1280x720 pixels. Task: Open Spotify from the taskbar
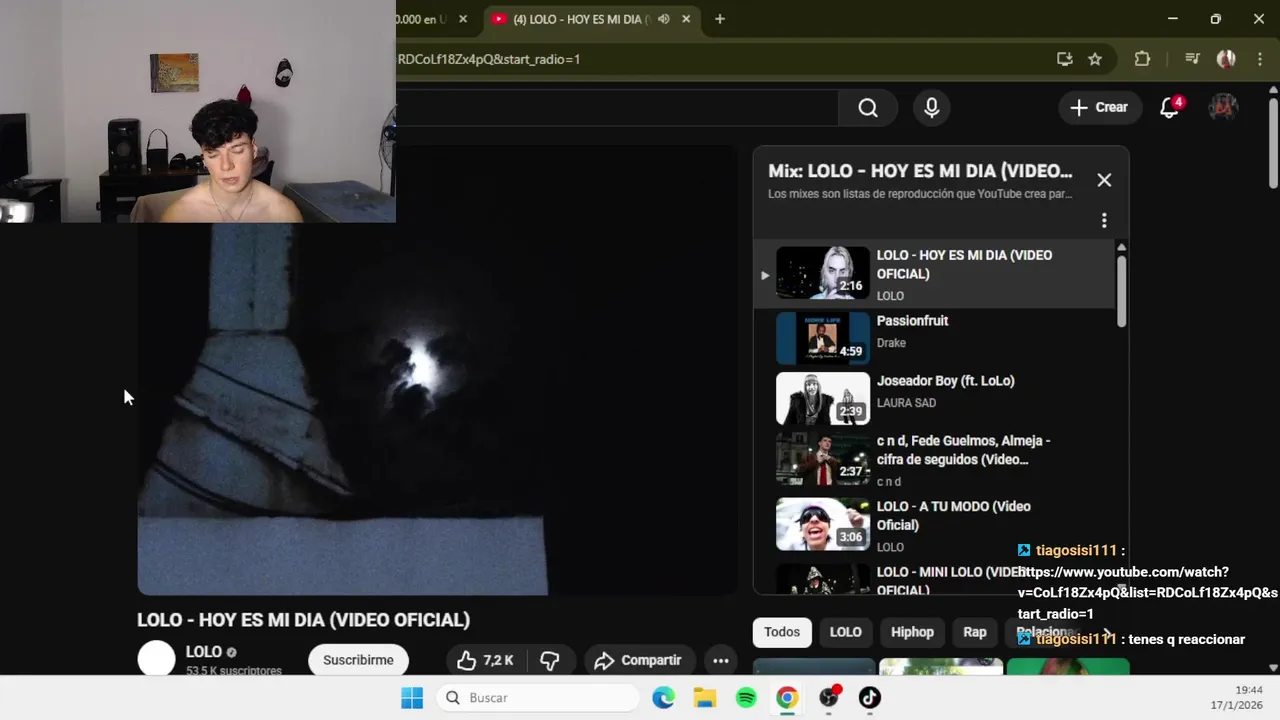[x=746, y=698]
